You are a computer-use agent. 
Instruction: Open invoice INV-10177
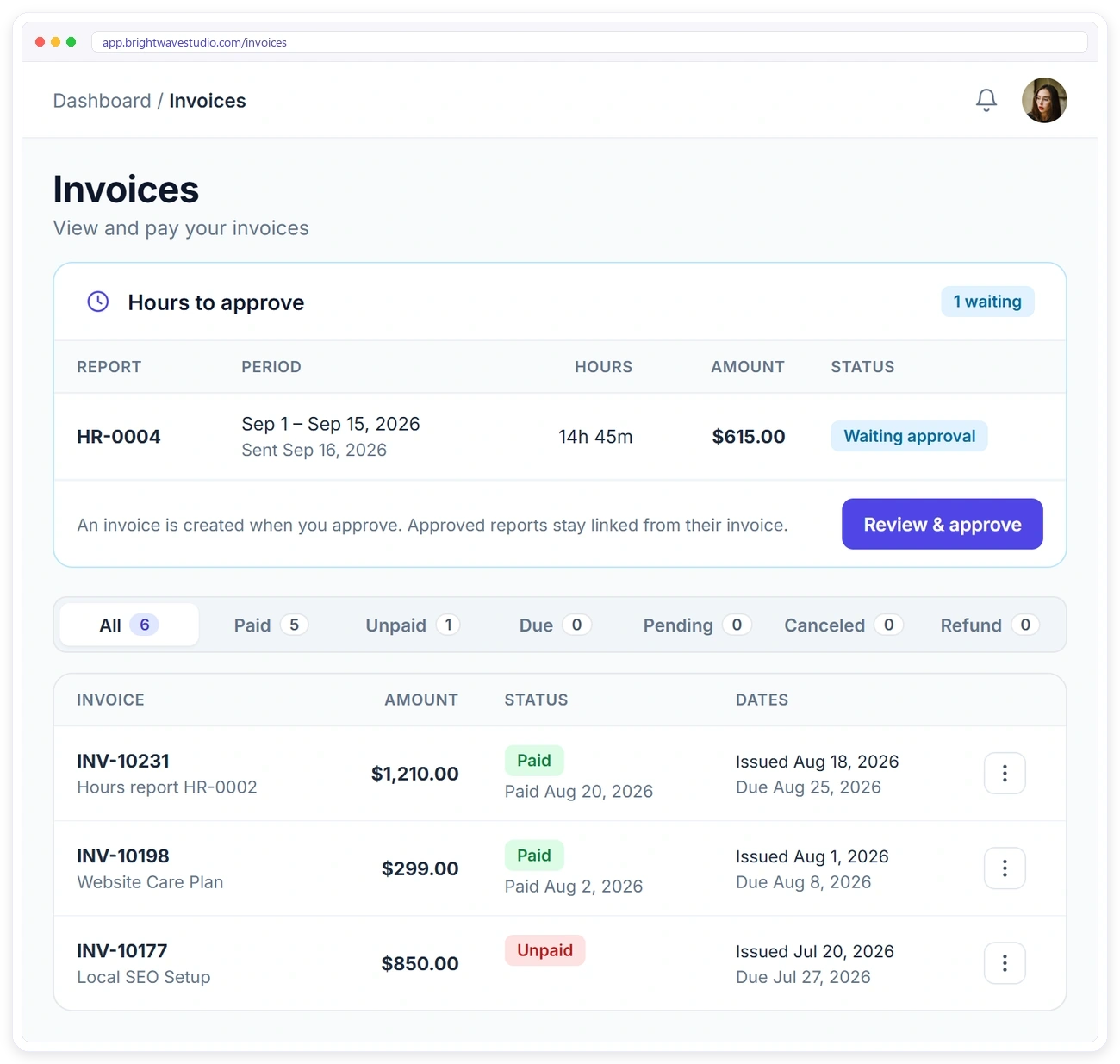click(x=122, y=950)
